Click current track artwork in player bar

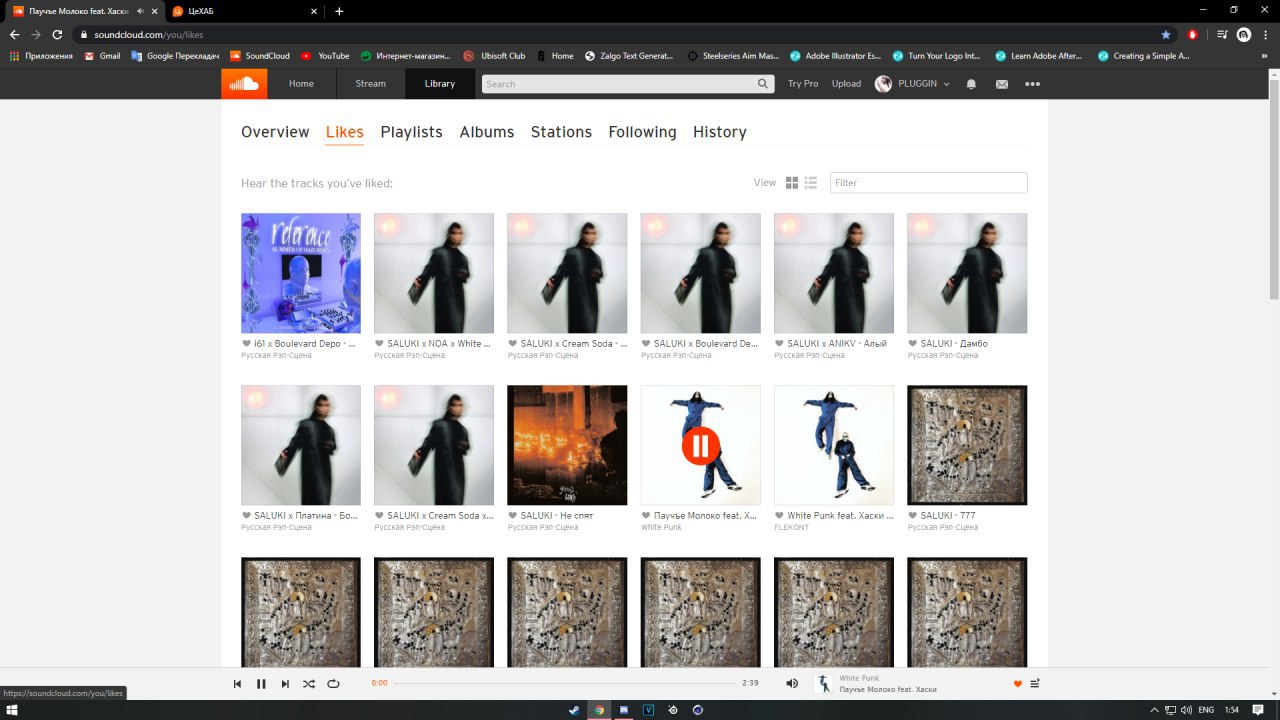824,684
